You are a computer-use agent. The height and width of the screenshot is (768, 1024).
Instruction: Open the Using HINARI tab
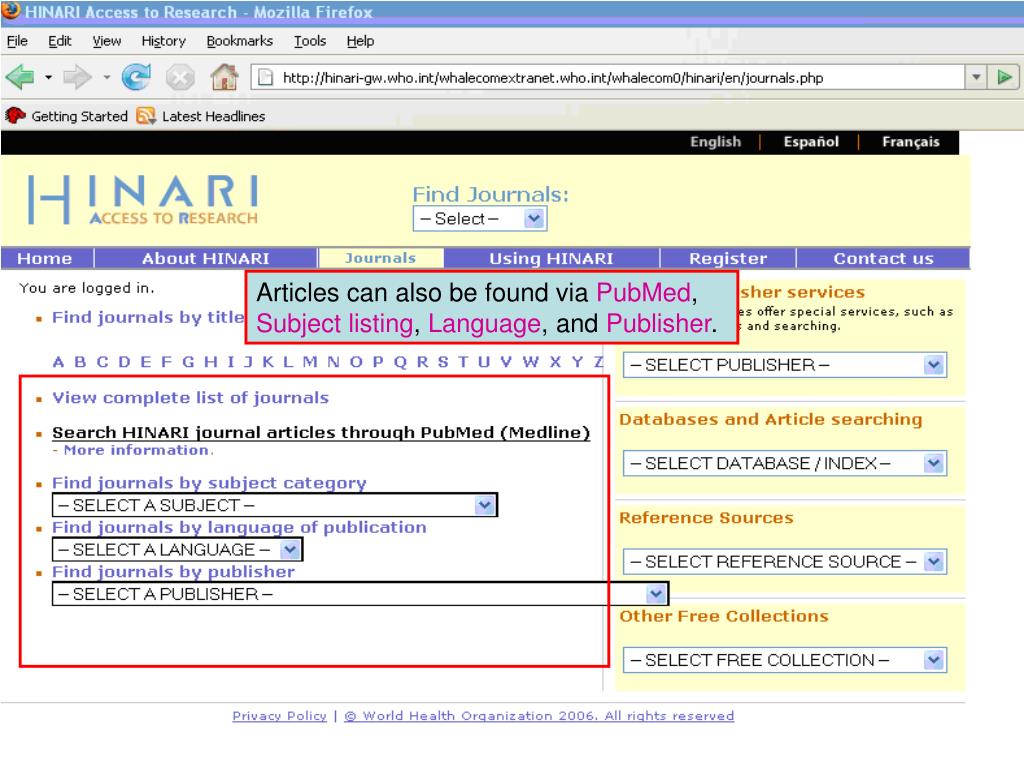(x=551, y=259)
